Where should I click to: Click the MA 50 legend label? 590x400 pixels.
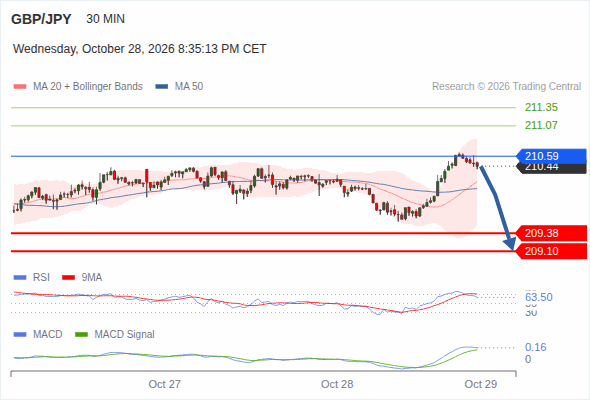pyautogui.click(x=189, y=87)
